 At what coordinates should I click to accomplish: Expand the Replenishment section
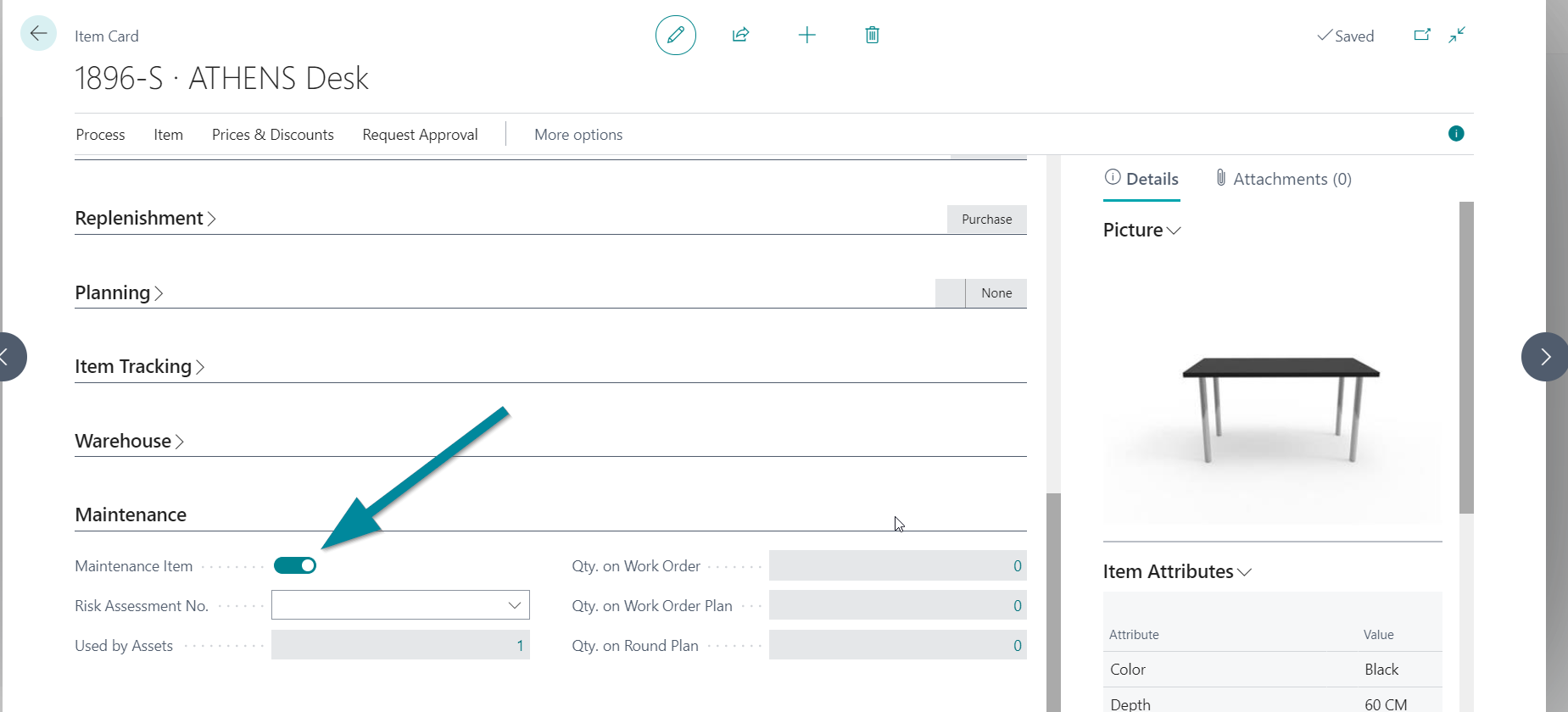coord(145,218)
